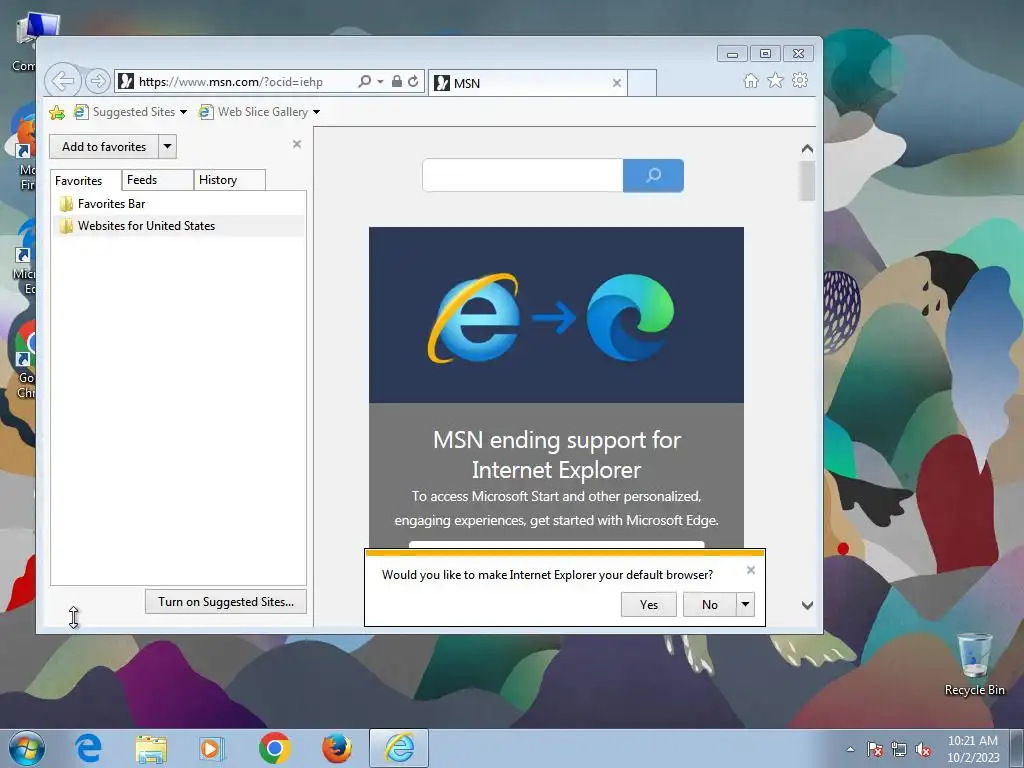Click the page scrollbar down arrow
The image size is (1024, 768).
807,605
